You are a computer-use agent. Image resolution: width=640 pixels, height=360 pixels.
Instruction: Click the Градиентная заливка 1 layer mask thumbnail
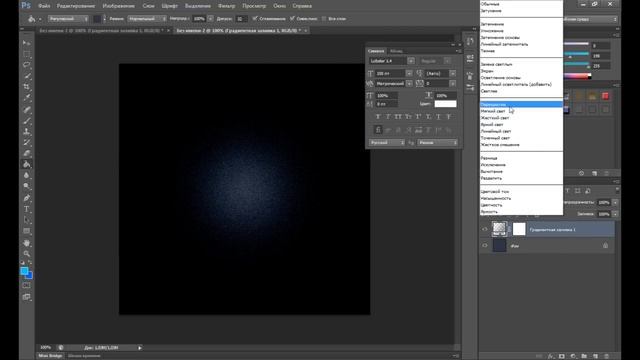tap(519, 229)
